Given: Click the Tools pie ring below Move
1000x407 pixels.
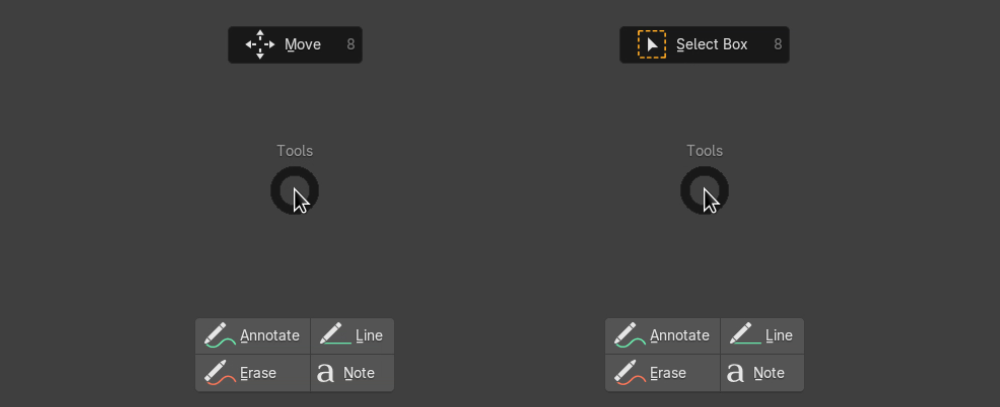Looking at the screenshot, I should click(x=295, y=190).
